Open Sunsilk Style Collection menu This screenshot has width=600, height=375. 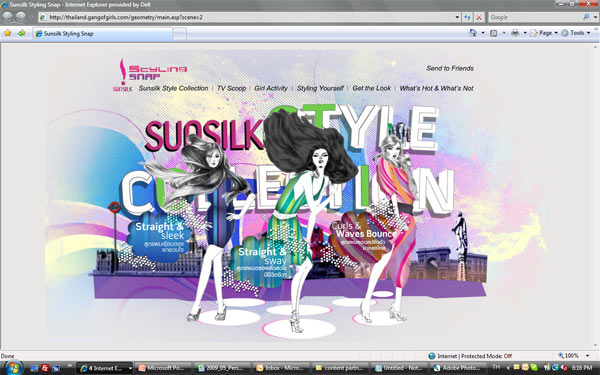173,88
